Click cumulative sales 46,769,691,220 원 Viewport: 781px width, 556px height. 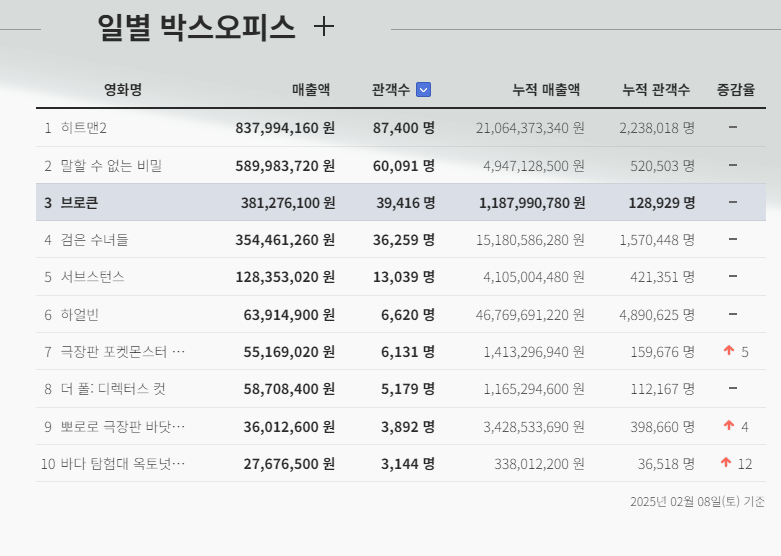tap(530, 315)
